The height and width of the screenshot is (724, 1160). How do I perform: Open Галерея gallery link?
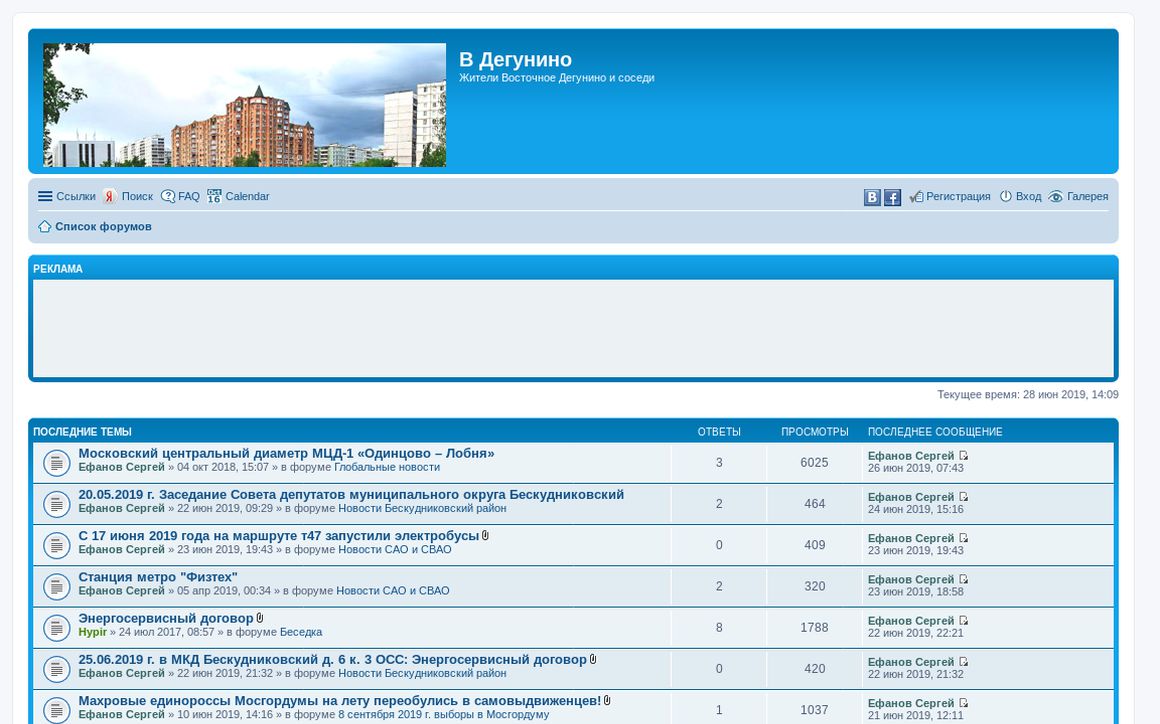(x=1088, y=196)
